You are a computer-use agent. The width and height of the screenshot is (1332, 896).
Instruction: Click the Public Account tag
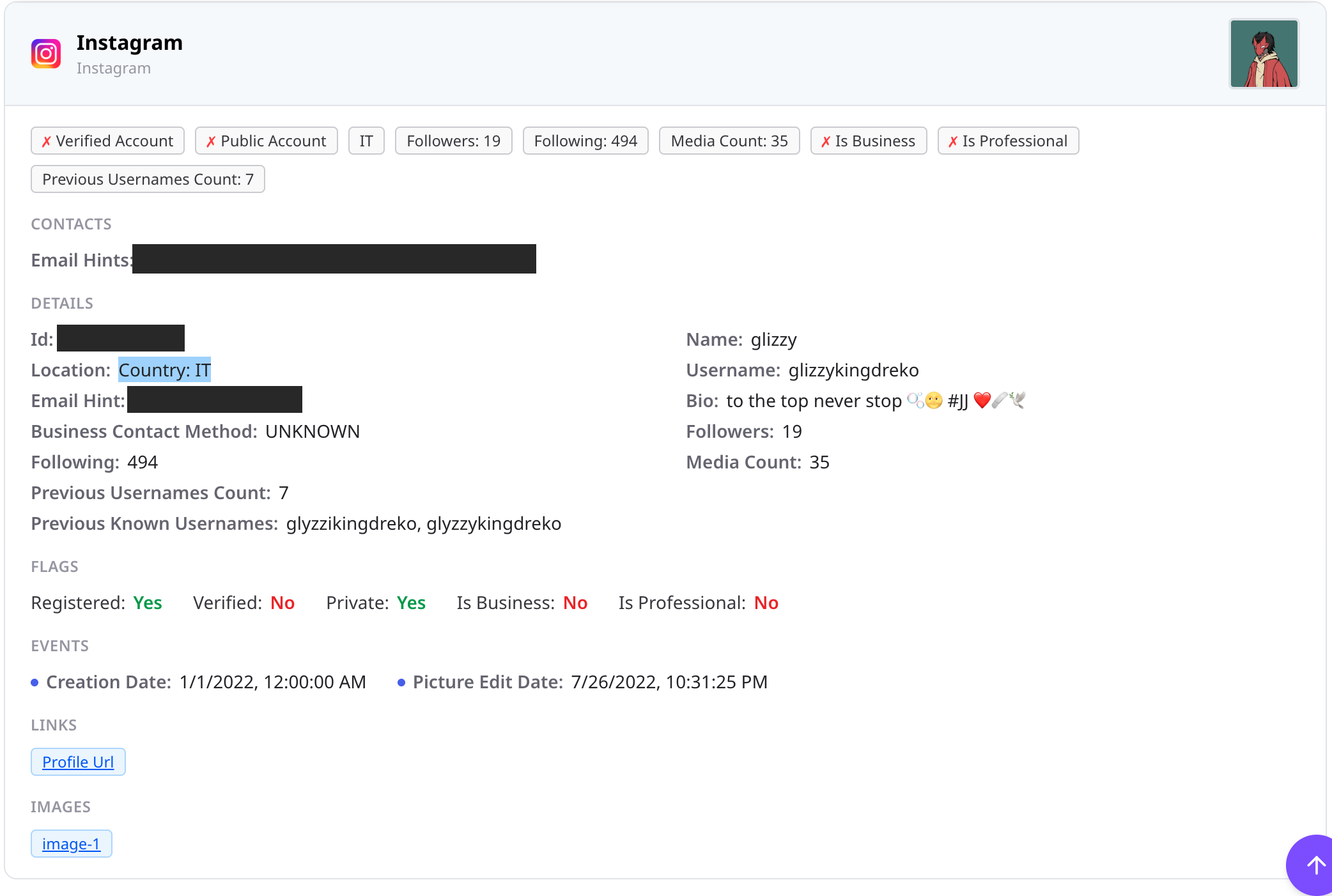(x=266, y=141)
